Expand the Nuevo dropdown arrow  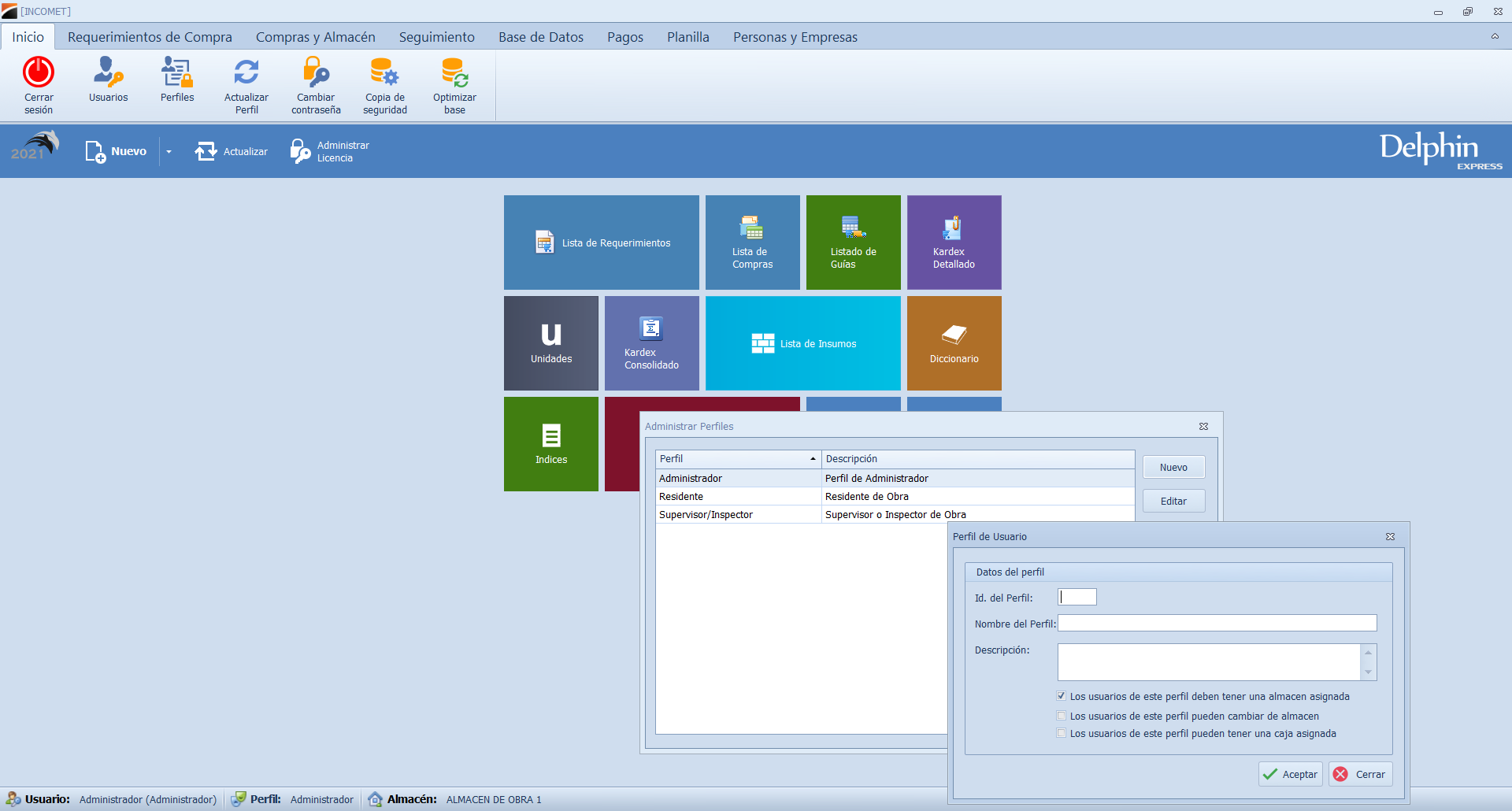(169, 152)
